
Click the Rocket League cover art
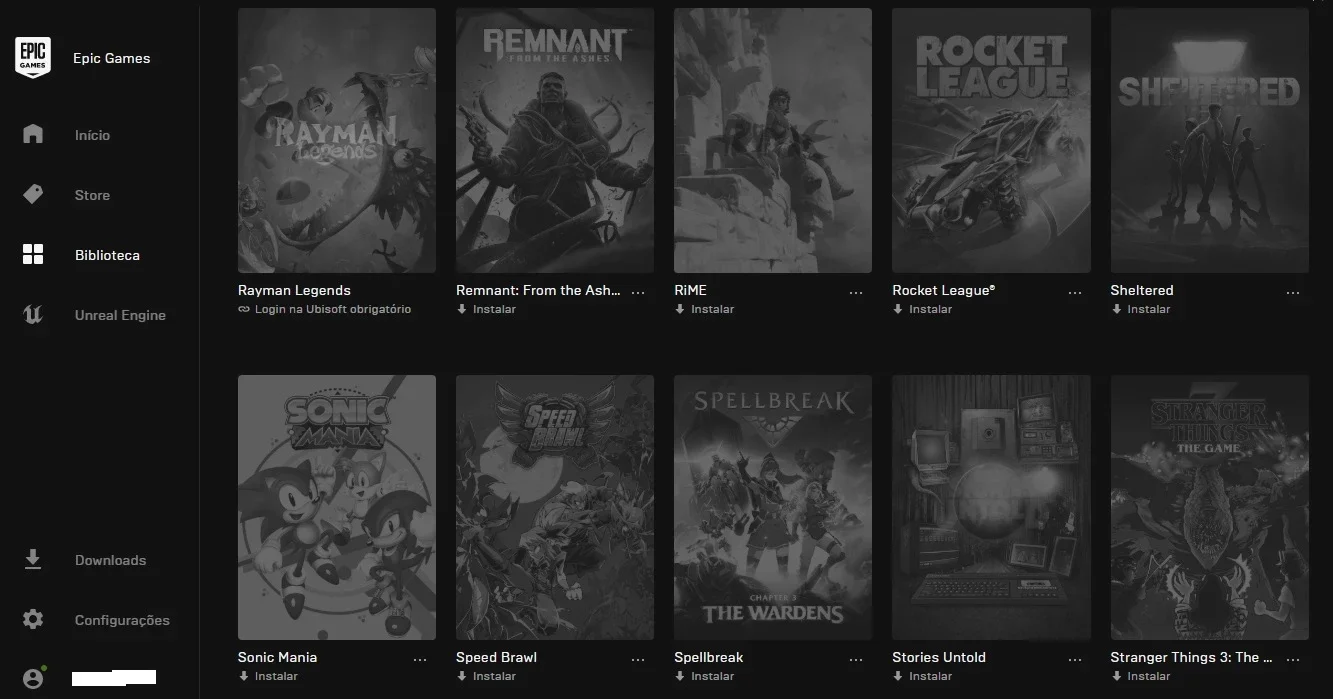(x=991, y=140)
